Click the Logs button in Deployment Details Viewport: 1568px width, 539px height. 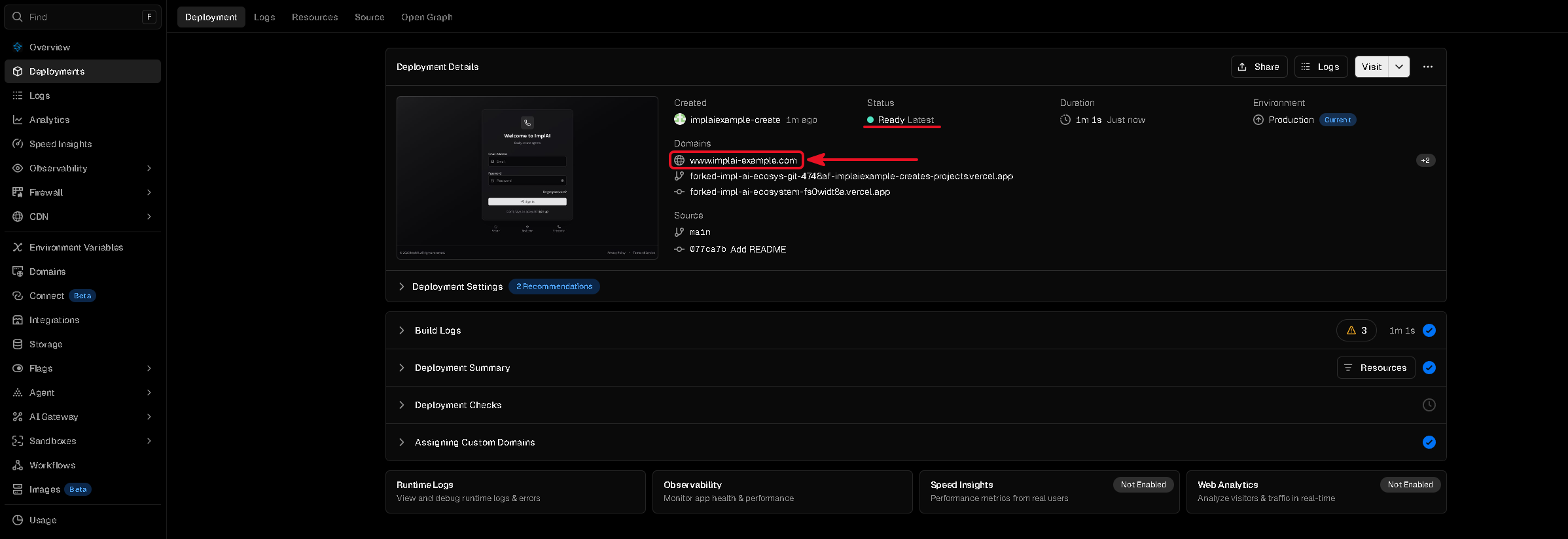point(1321,67)
